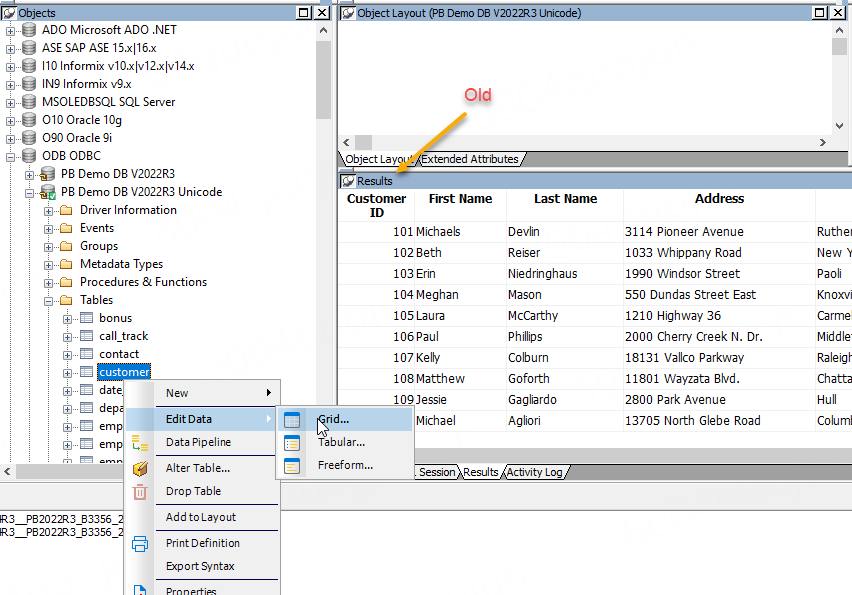Image resolution: width=852 pixels, height=595 pixels.
Task: Expand the O10 Oracle 10g node
Action: pyautogui.click(x=11, y=120)
